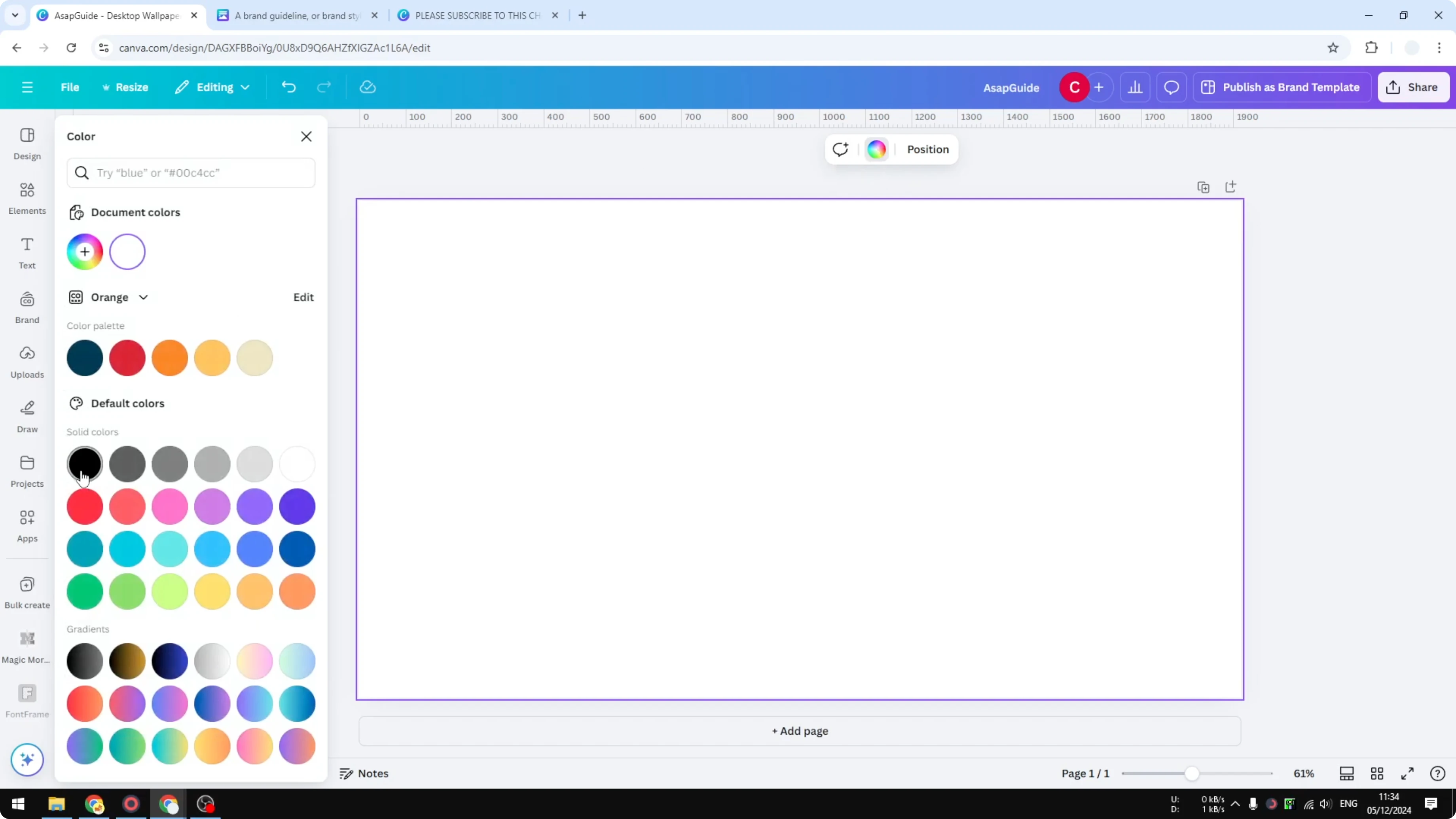Open the rainbow background color picker above the canvas
This screenshot has height=819, width=1456.
pyautogui.click(x=876, y=149)
